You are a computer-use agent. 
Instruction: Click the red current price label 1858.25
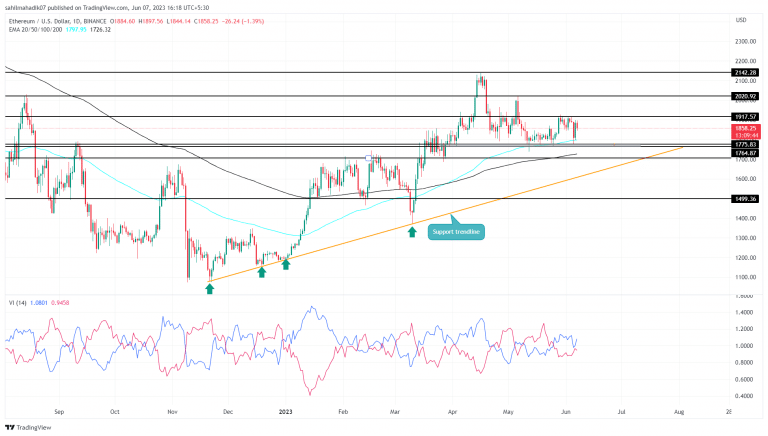pos(746,128)
